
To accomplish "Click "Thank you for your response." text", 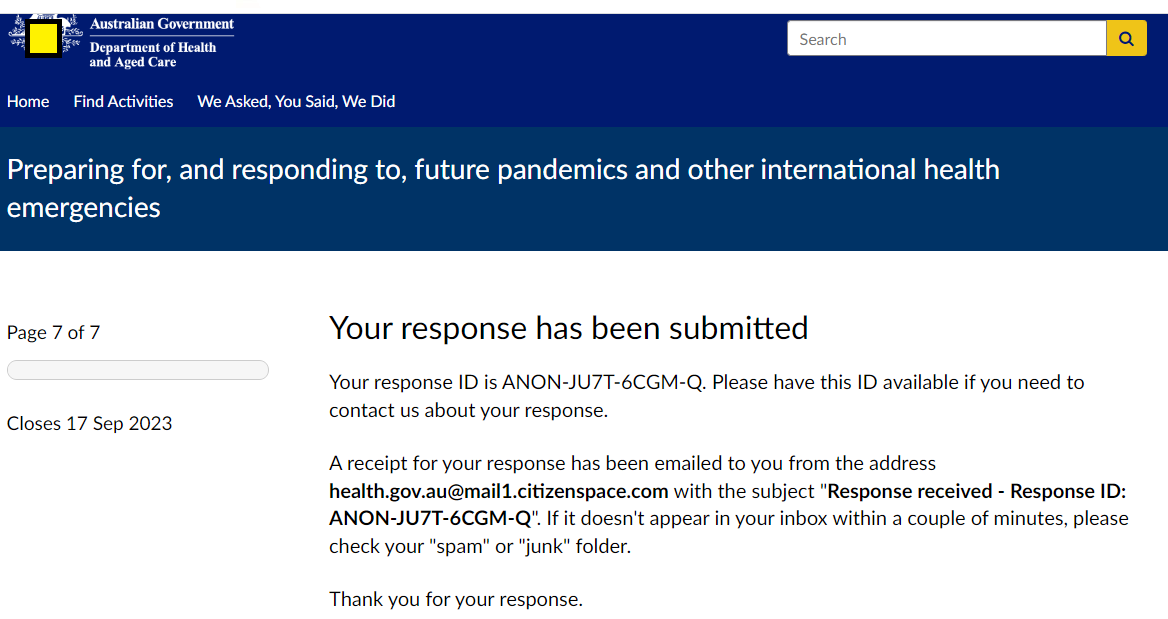I will (x=456, y=600).
